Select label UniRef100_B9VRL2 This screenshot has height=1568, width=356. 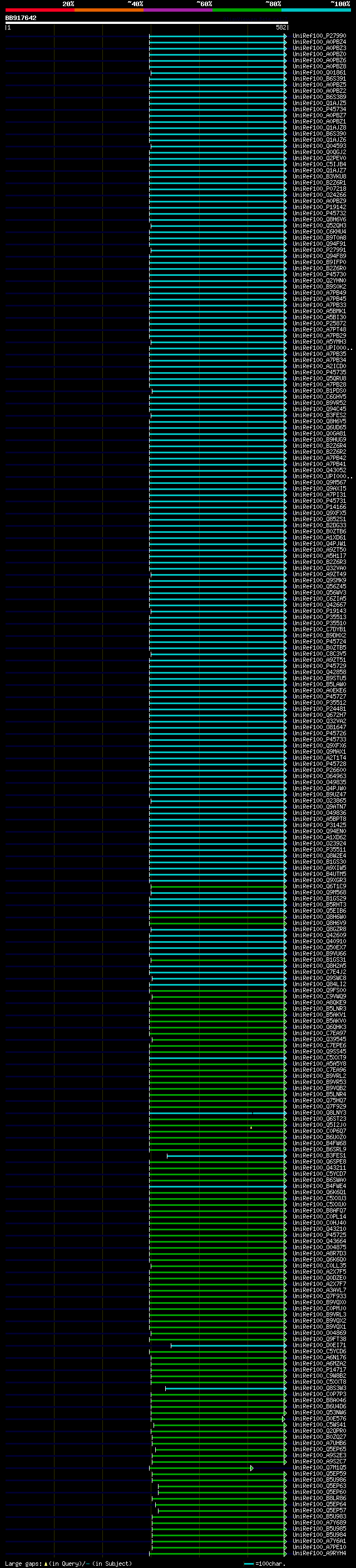point(319,1076)
